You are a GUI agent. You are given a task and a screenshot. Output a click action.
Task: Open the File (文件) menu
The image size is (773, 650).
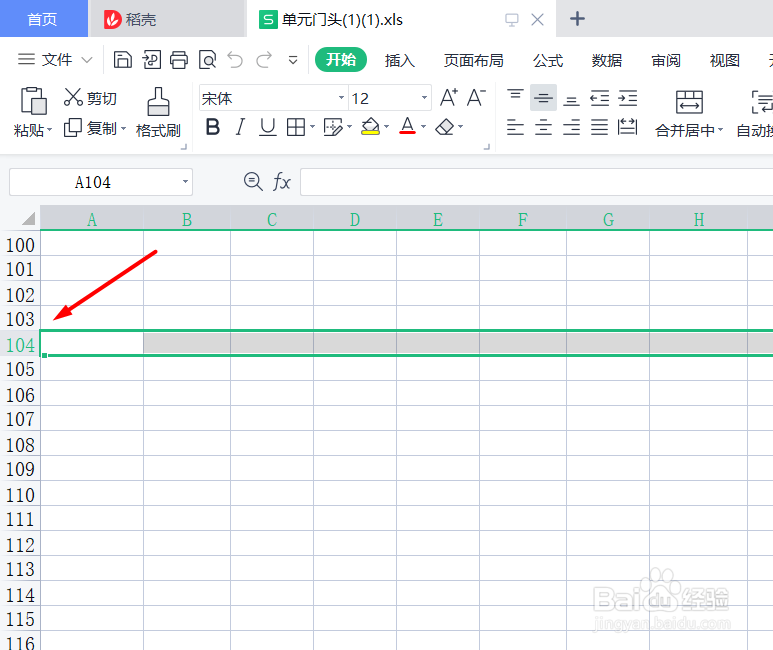(55, 60)
